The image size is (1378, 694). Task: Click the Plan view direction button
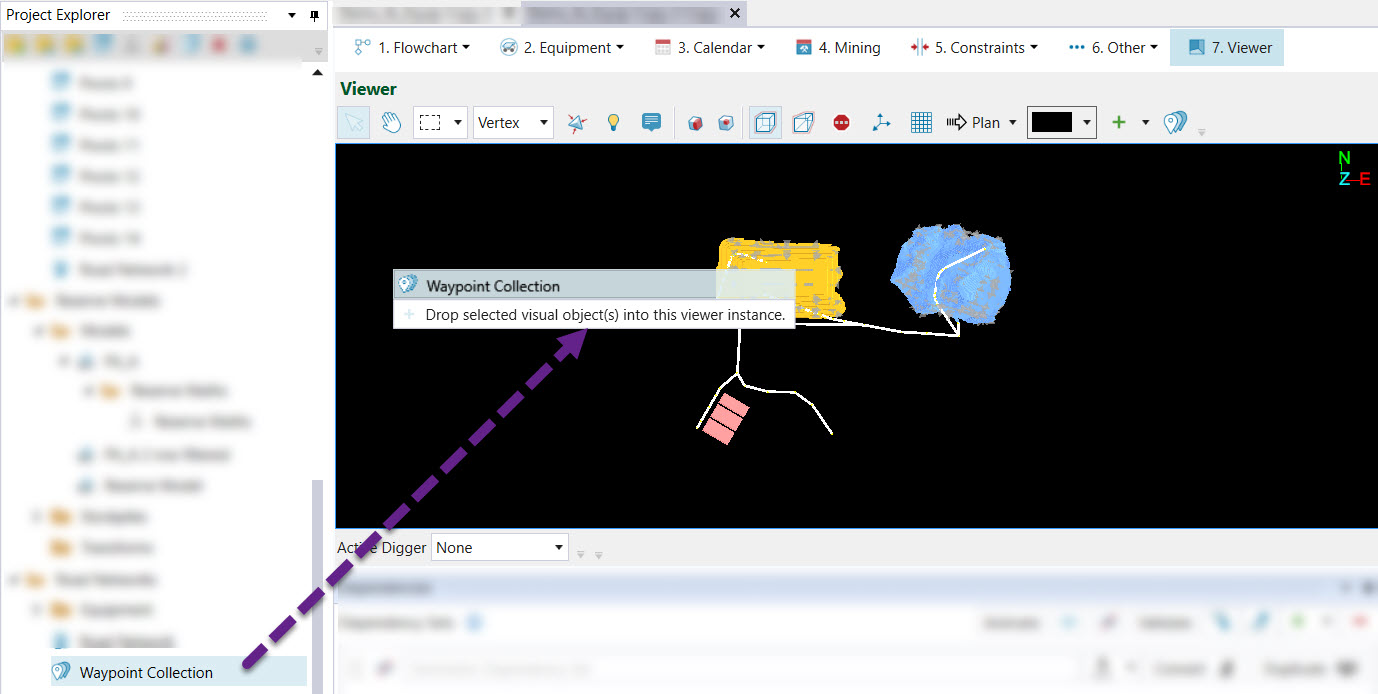click(x=973, y=122)
